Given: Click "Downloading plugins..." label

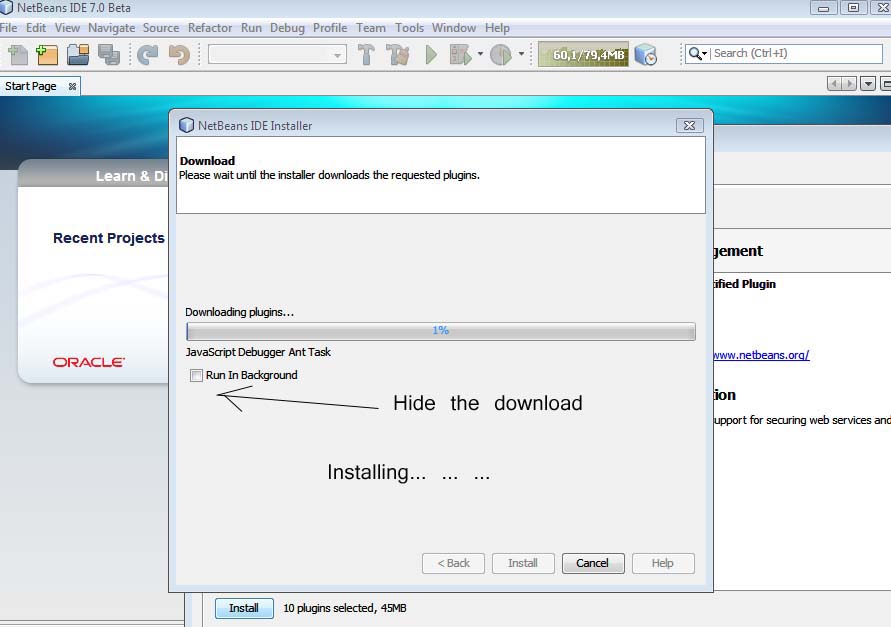Looking at the screenshot, I should (x=239, y=312).
